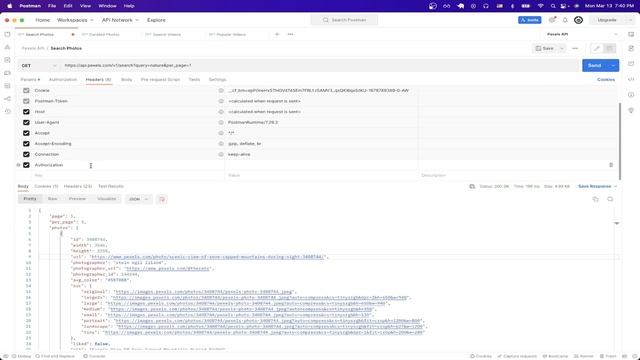Open the JSON format dropdown
Image resolution: width=640 pixels, height=360 pixels.
click(x=138, y=199)
